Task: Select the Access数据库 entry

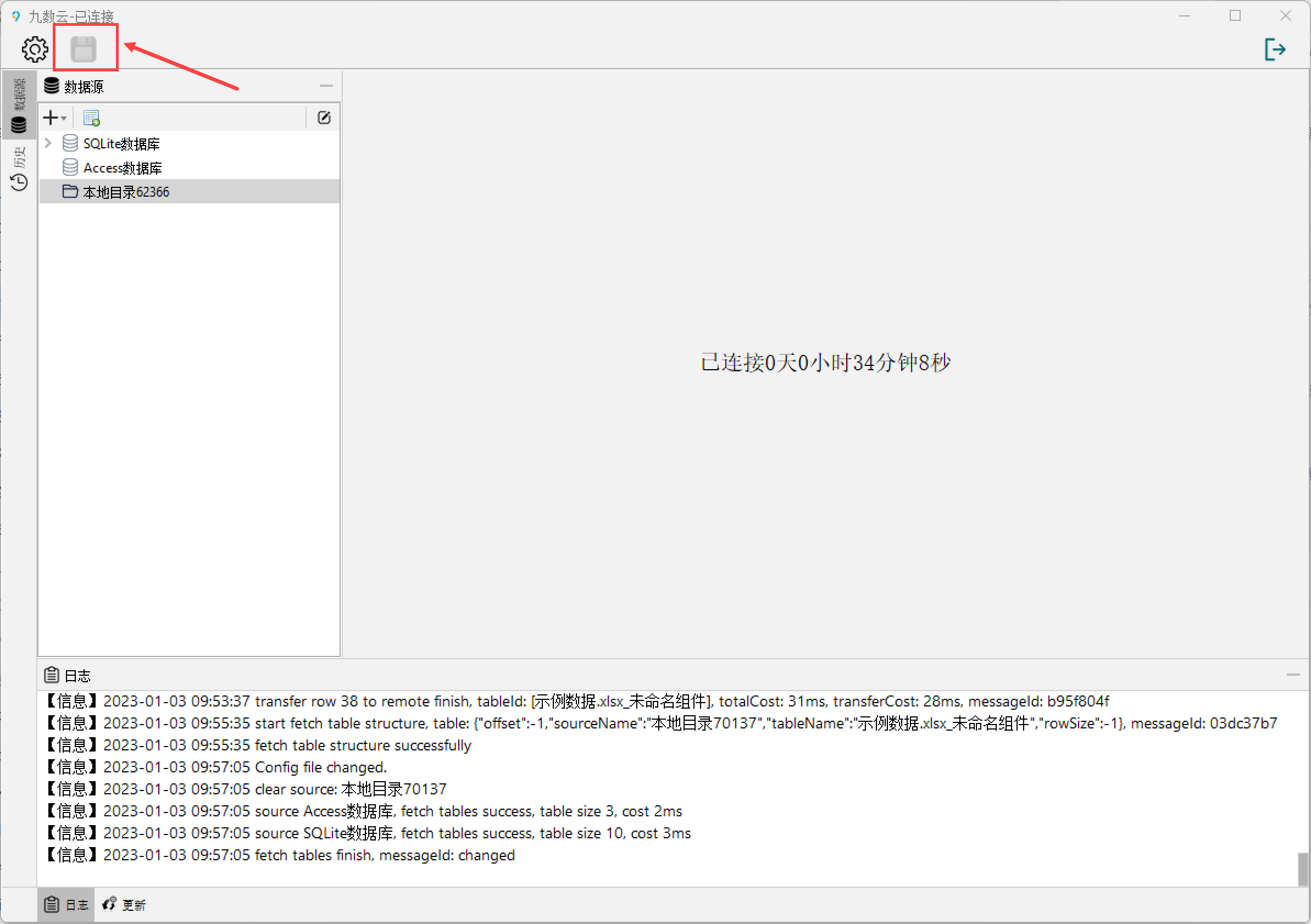Action: [x=122, y=168]
